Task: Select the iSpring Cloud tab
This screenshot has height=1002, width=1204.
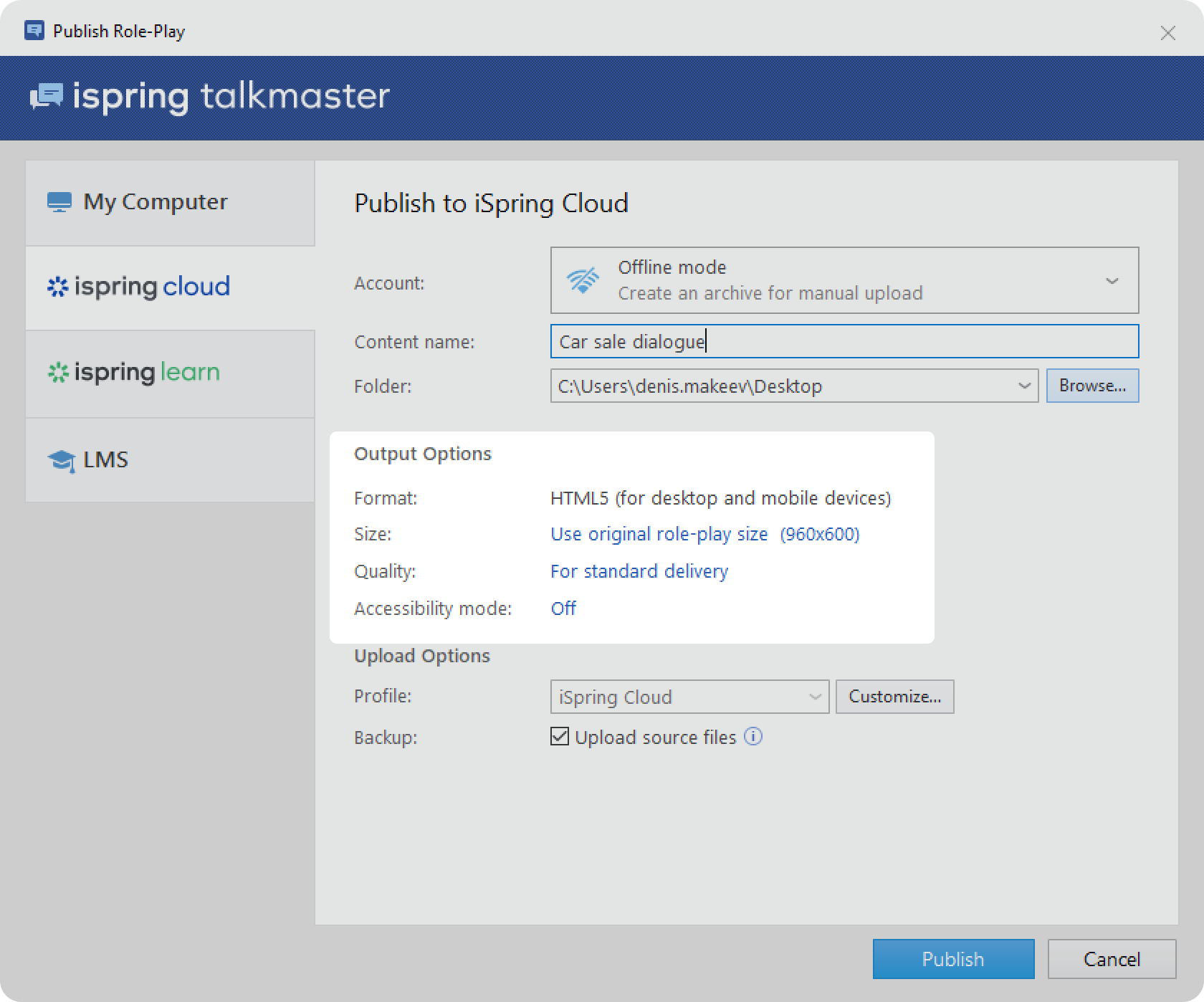Action: (170, 287)
